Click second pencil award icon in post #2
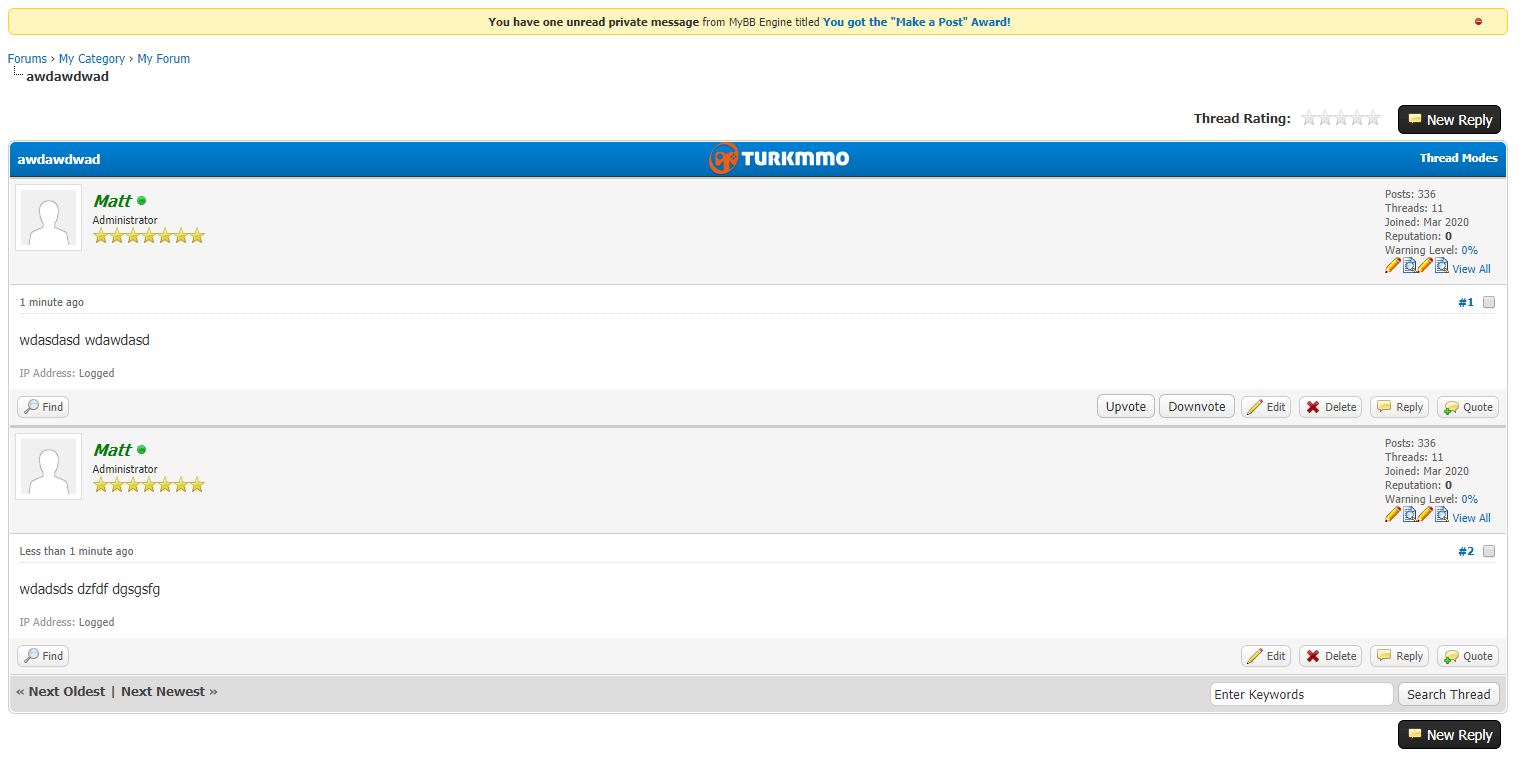This screenshot has height=765, width=1520. [1426, 514]
